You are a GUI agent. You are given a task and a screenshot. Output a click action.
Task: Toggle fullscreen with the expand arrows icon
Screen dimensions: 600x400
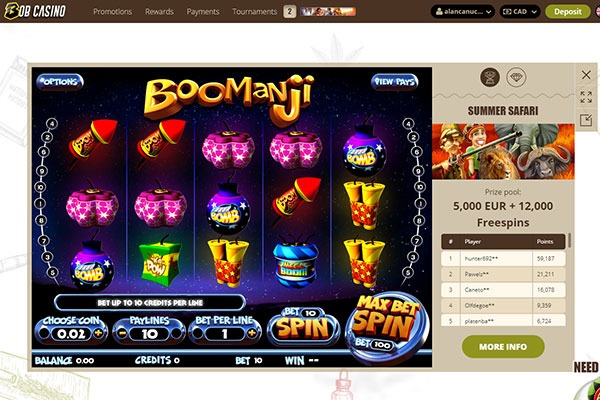[586, 97]
